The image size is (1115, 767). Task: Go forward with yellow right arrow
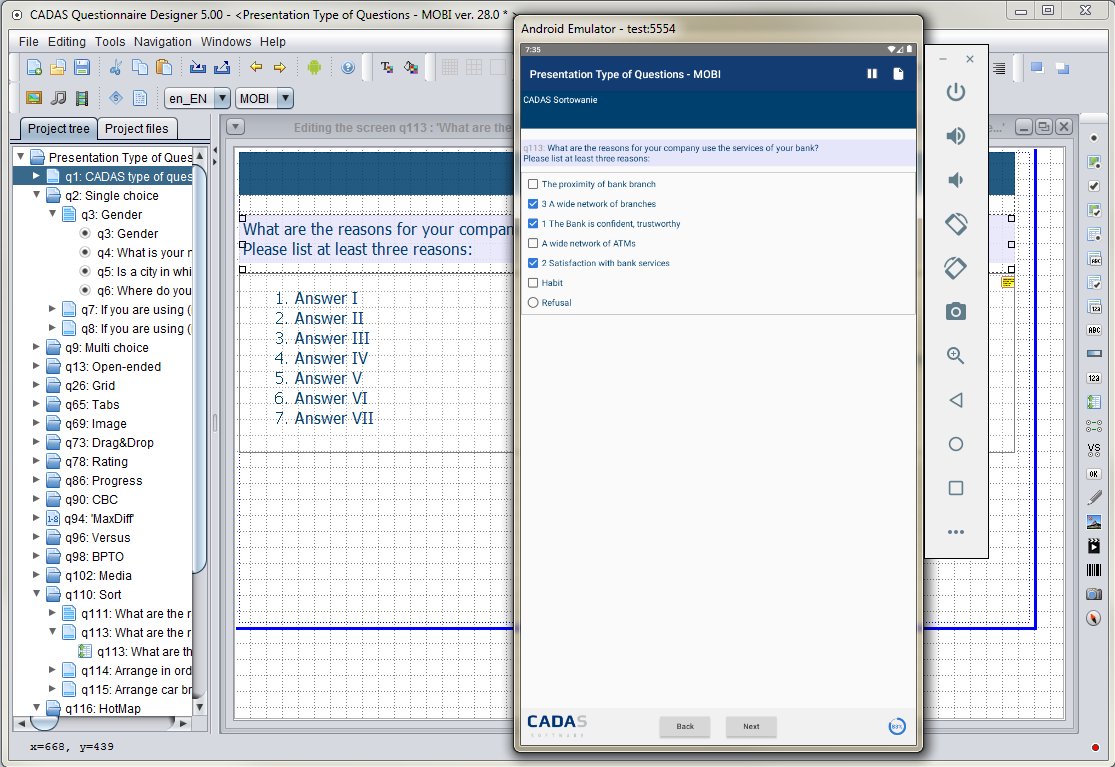pos(279,68)
